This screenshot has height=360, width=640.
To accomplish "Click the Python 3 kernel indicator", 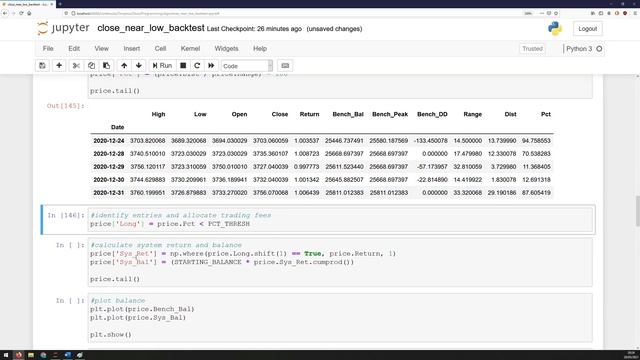I will point(579,49).
